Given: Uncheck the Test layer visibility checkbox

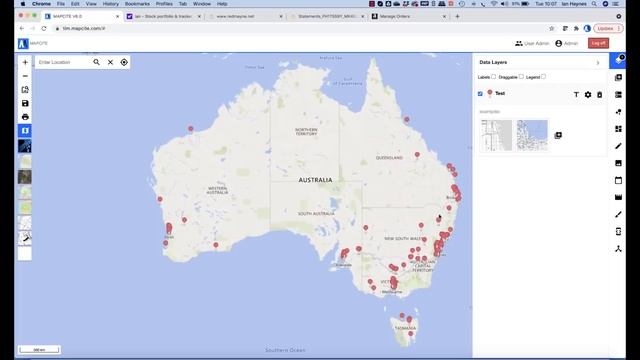Looking at the screenshot, I should [480, 93].
